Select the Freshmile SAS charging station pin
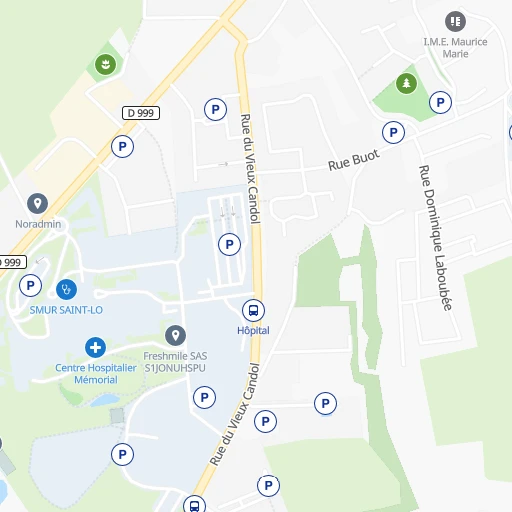Screen dimensions: 512x512 click(175, 335)
